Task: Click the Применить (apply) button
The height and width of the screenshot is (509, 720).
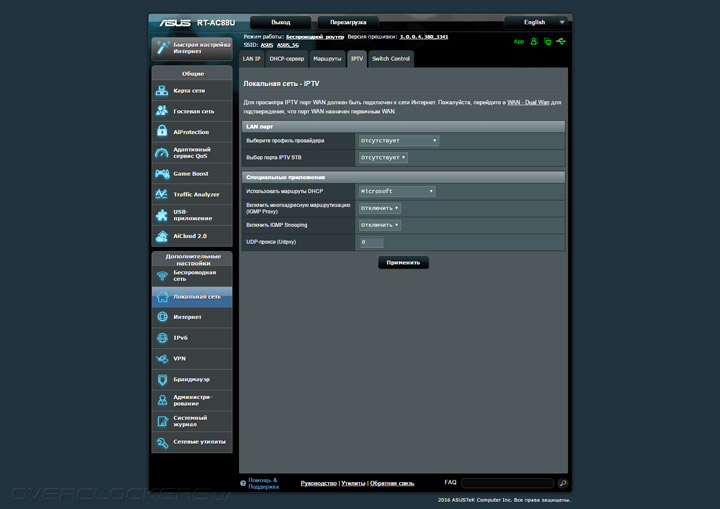Action: click(x=403, y=263)
